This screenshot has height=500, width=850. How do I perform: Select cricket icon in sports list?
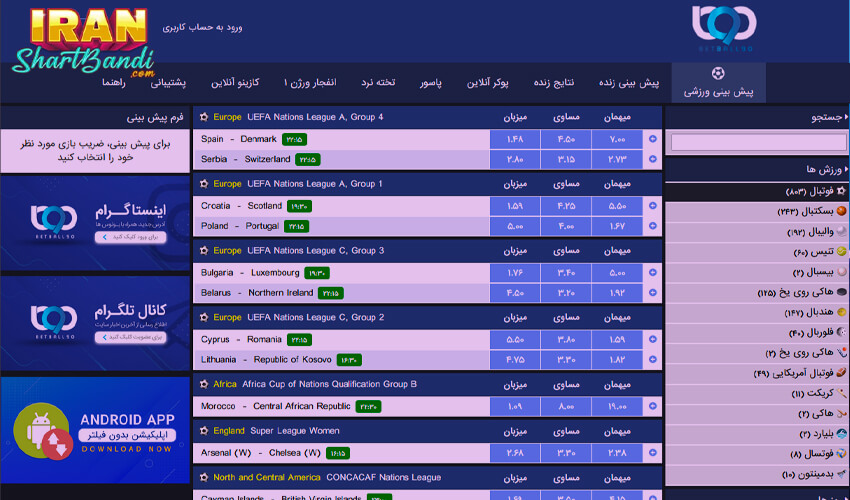click(841, 393)
